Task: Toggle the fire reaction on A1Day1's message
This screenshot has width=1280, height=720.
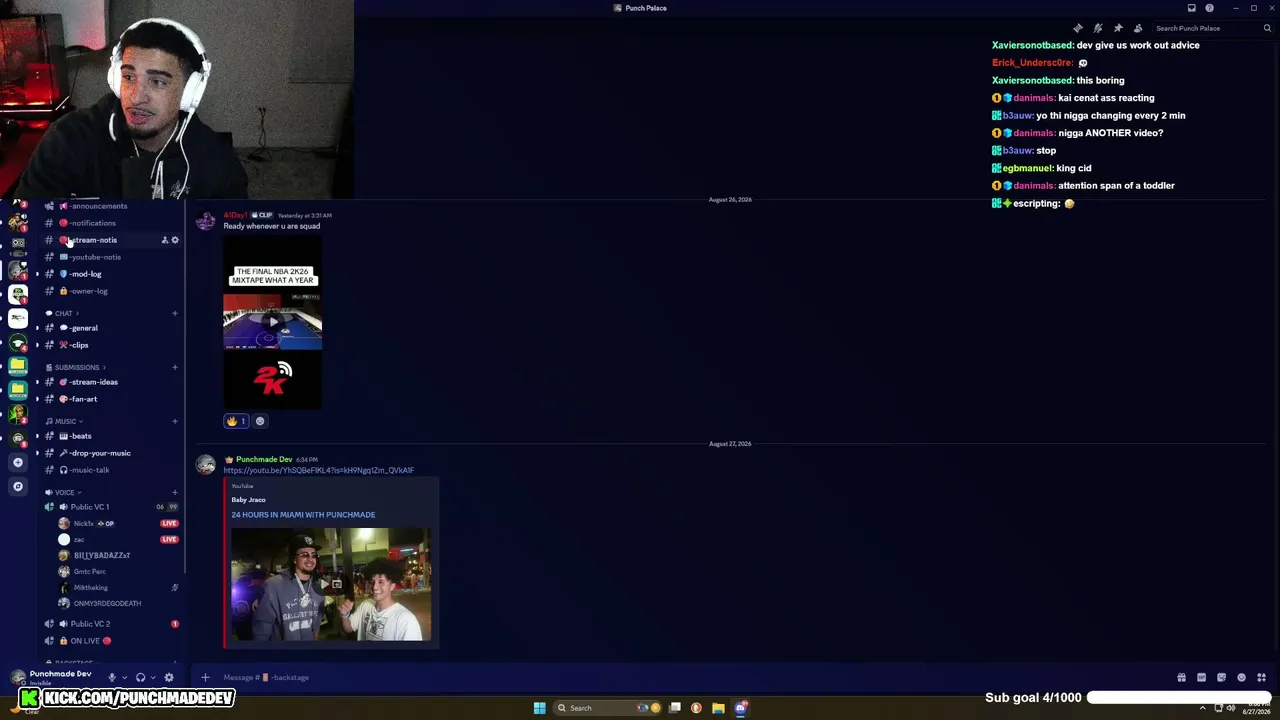Action: point(236,421)
